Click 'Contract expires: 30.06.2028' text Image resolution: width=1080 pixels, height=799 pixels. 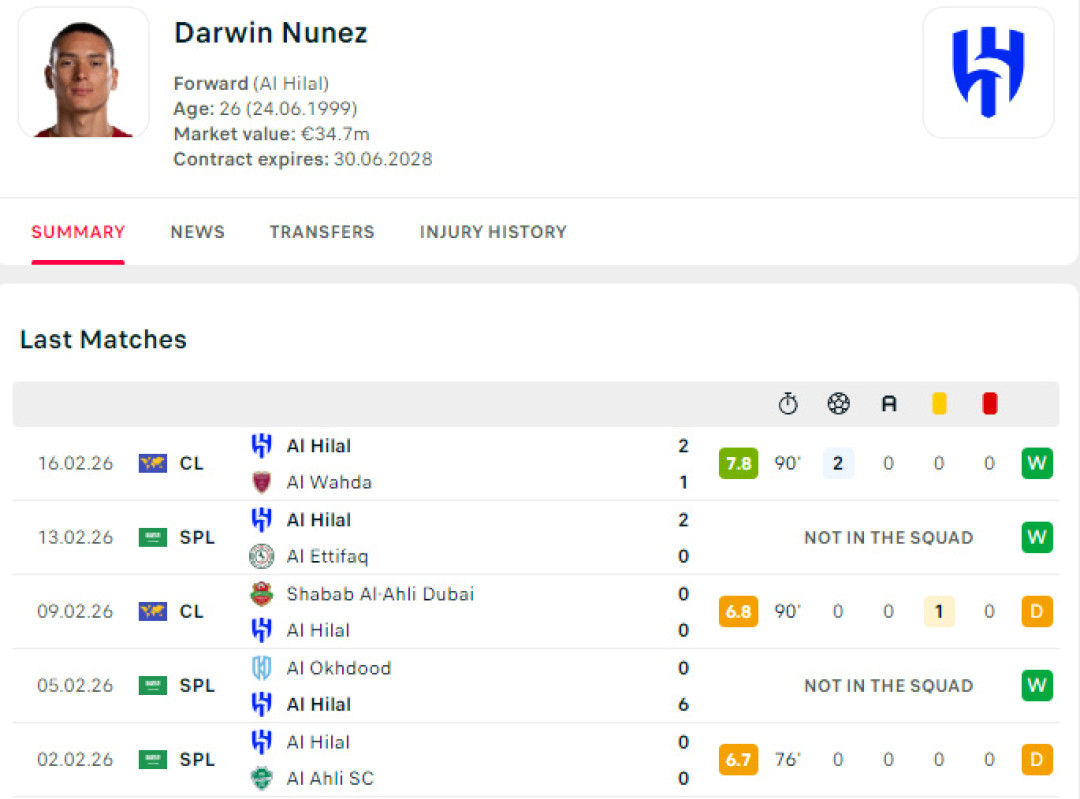(303, 159)
